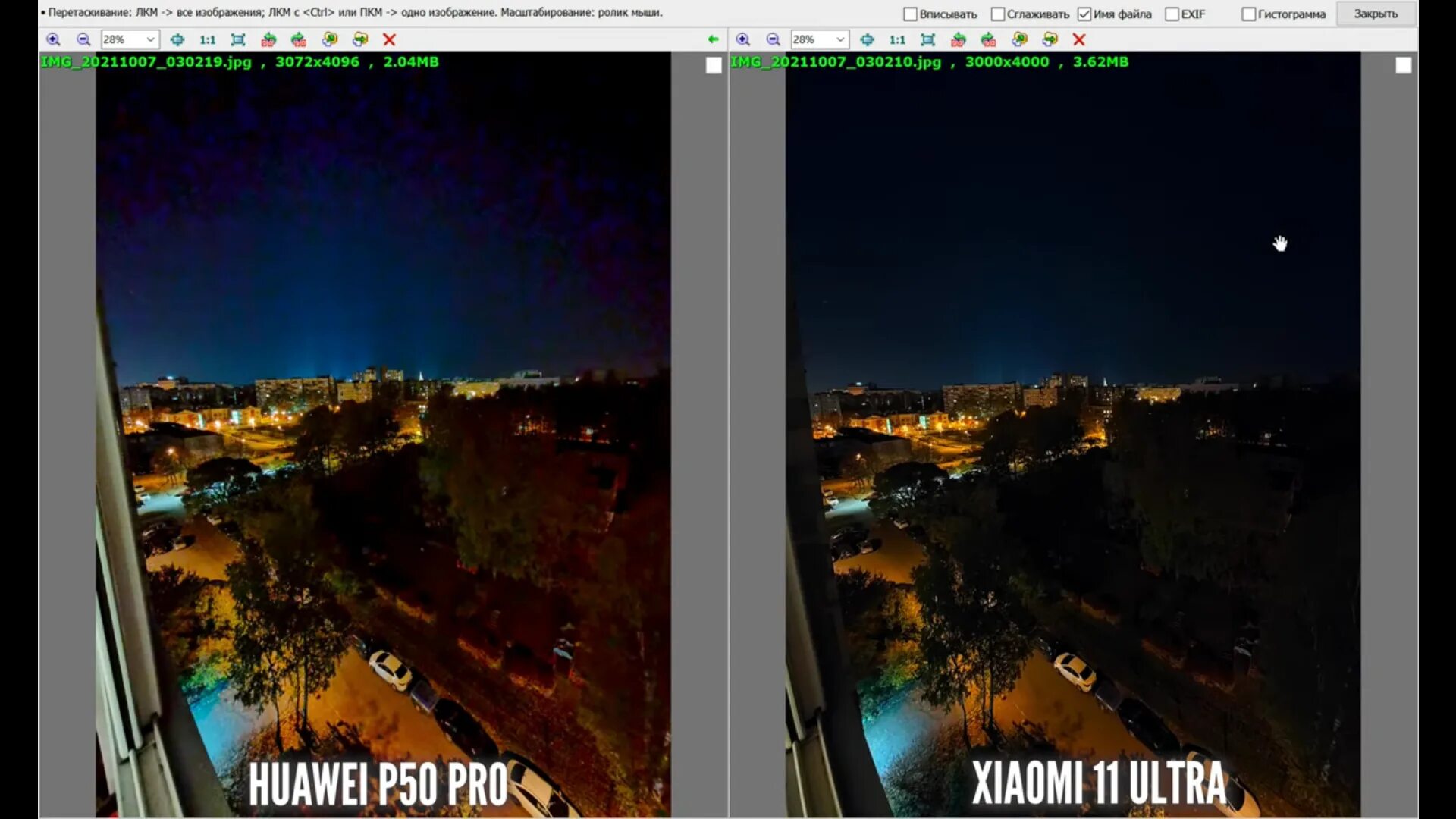Click the delete/remove image icon (left toolbar)

click(x=388, y=39)
